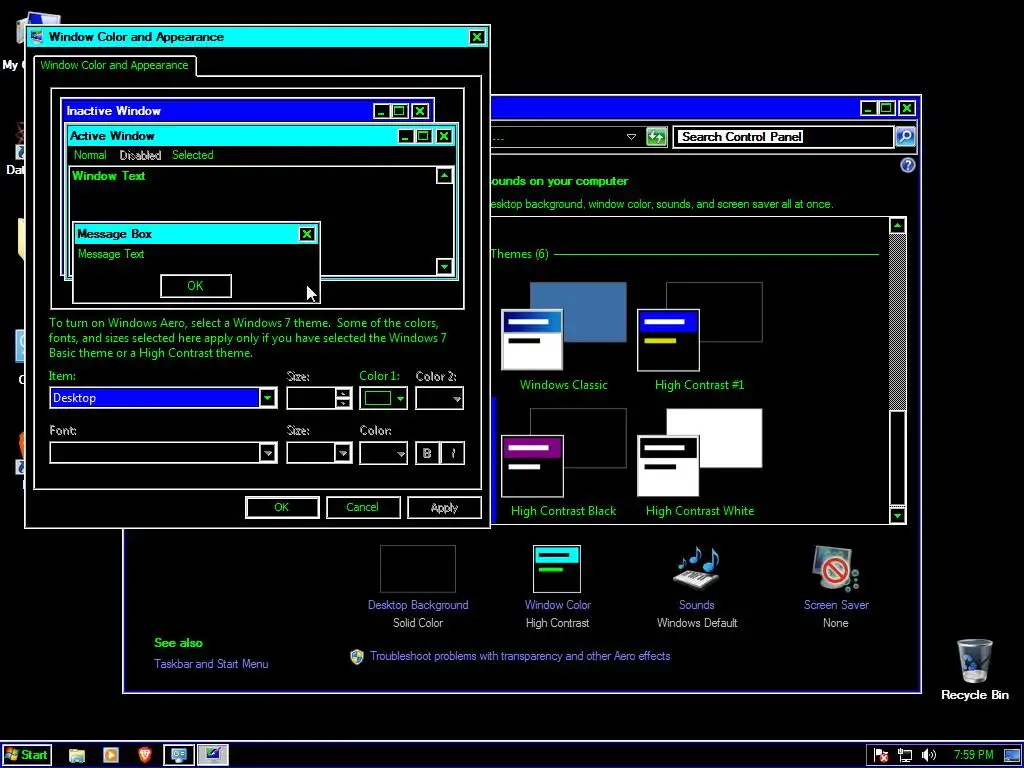
Task: Click Window Text in the preview
Action: [x=108, y=176]
